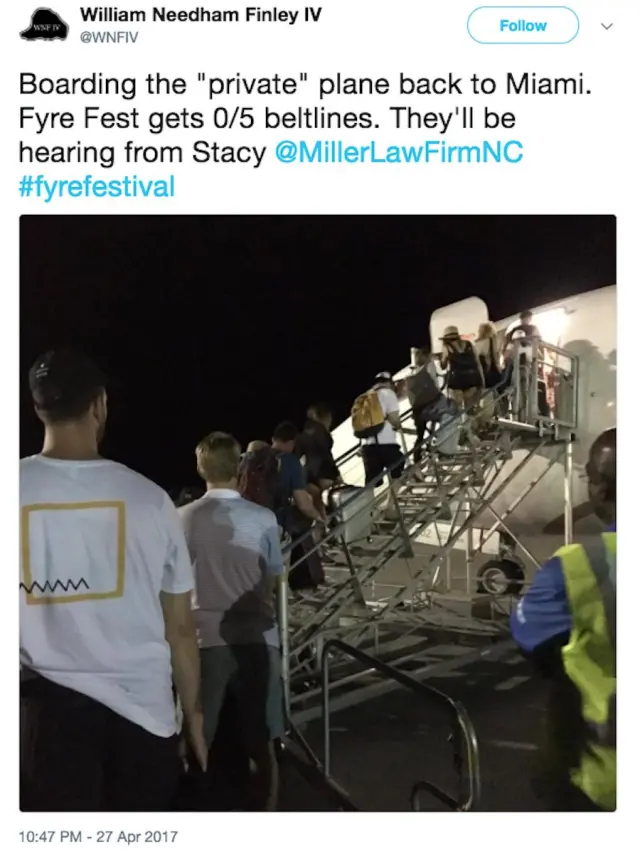Open the dropdown arrow beside the Follow button
Viewport: 640px width, 857px height.
[x=607, y=26]
